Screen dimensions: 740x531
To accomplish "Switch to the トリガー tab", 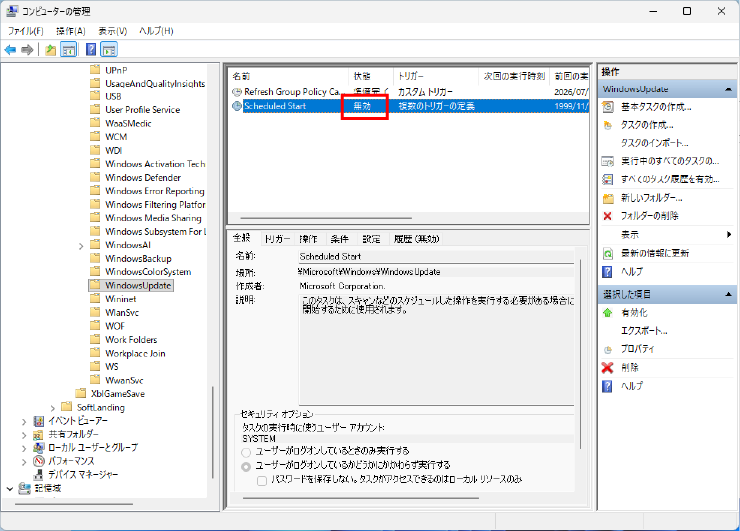I will [277, 239].
